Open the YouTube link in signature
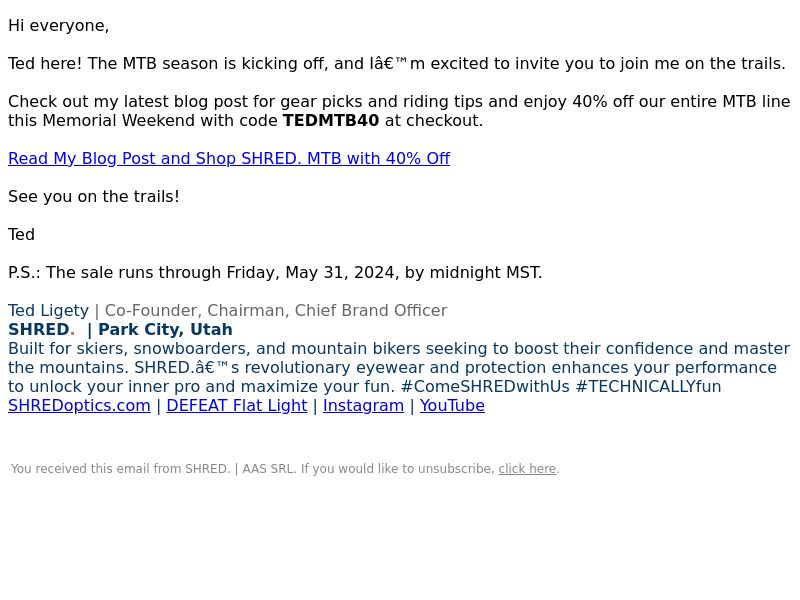The image size is (800, 600). (452, 406)
